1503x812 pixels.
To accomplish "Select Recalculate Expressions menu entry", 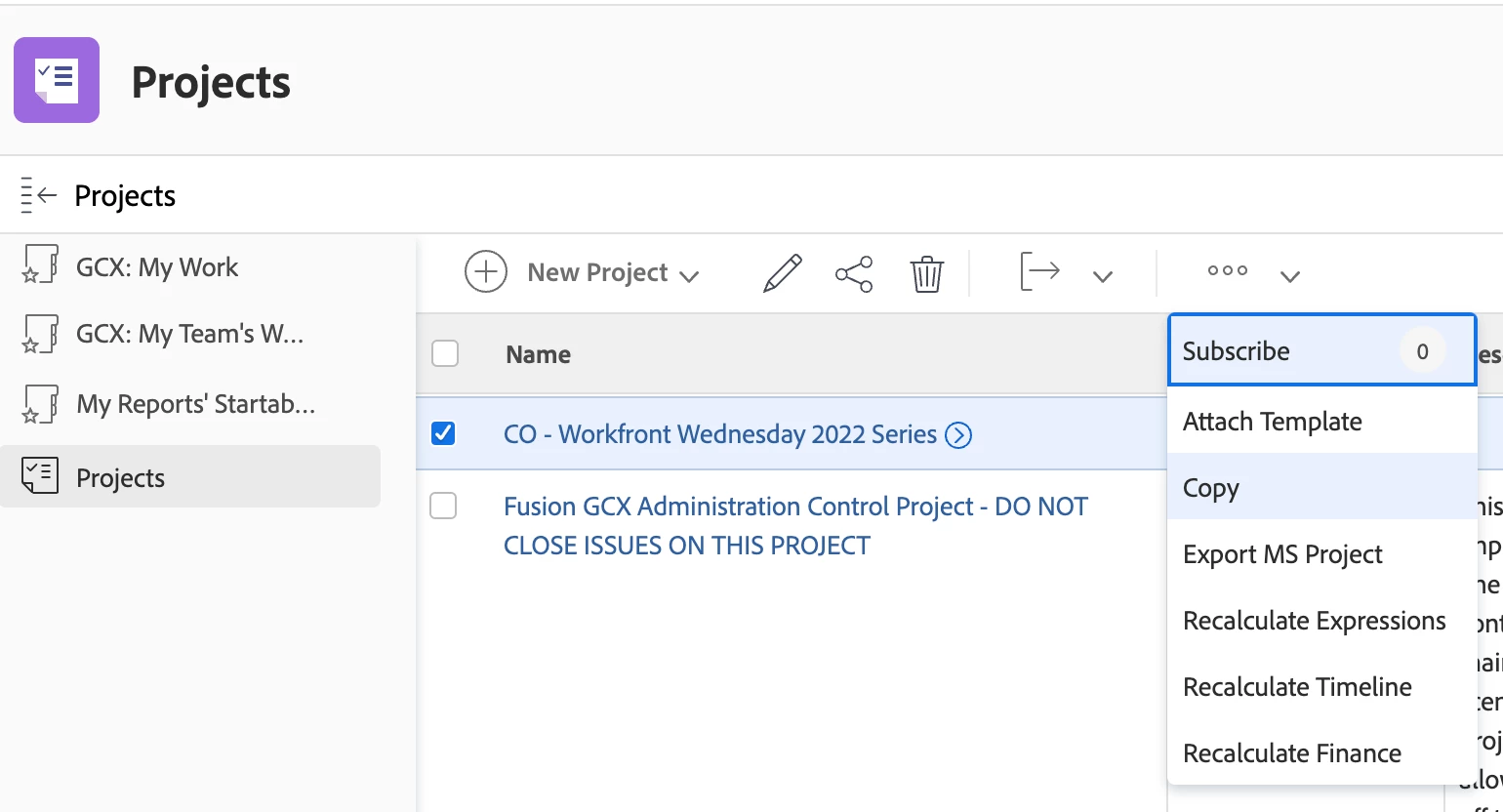I will click(1322, 620).
